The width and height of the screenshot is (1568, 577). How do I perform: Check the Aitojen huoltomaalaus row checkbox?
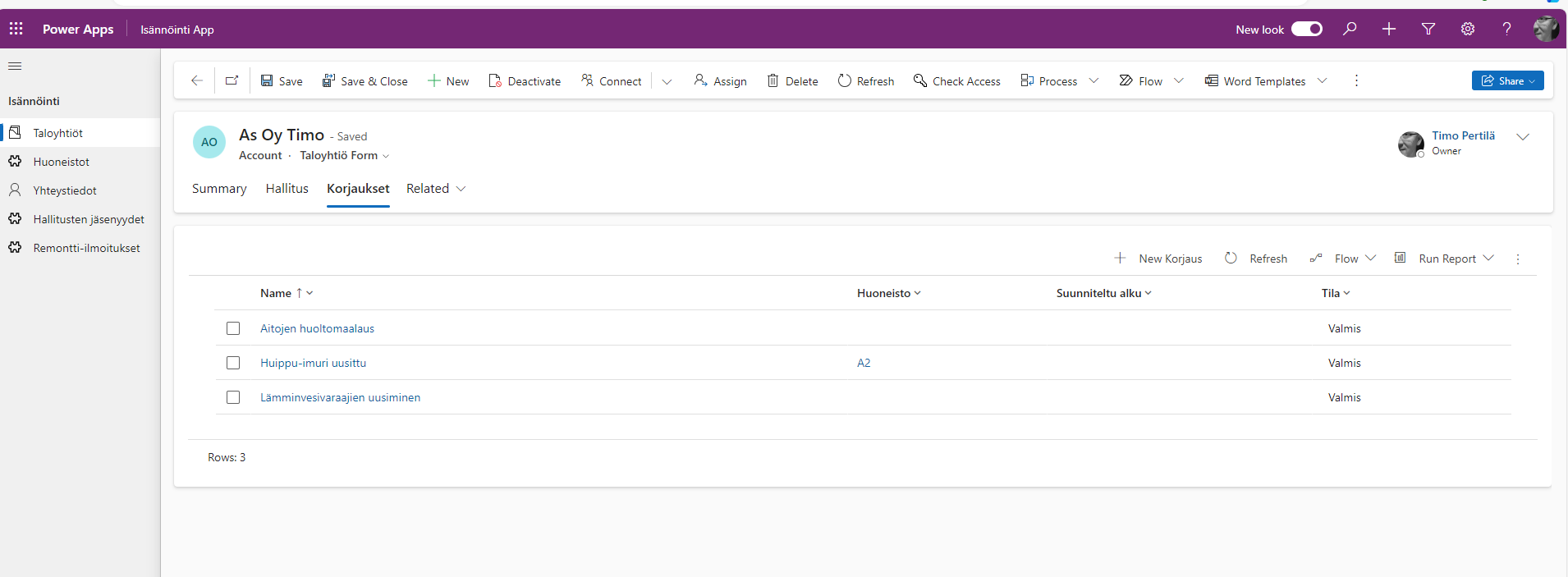[x=233, y=328]
